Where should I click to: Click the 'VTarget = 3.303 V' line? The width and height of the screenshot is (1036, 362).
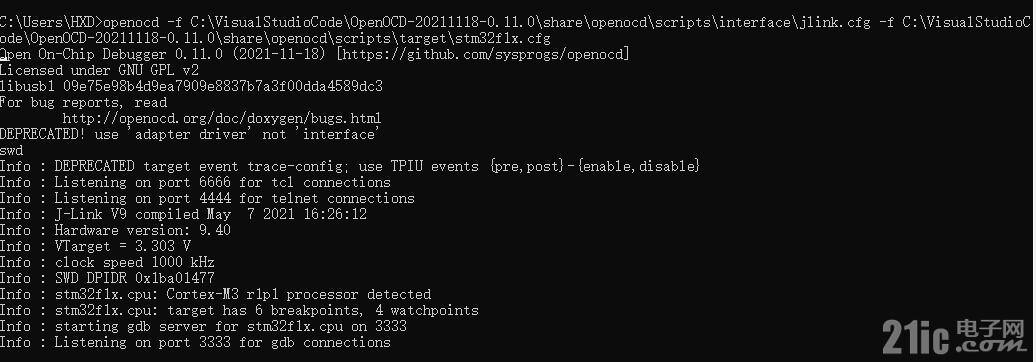(x=95, y=246)
